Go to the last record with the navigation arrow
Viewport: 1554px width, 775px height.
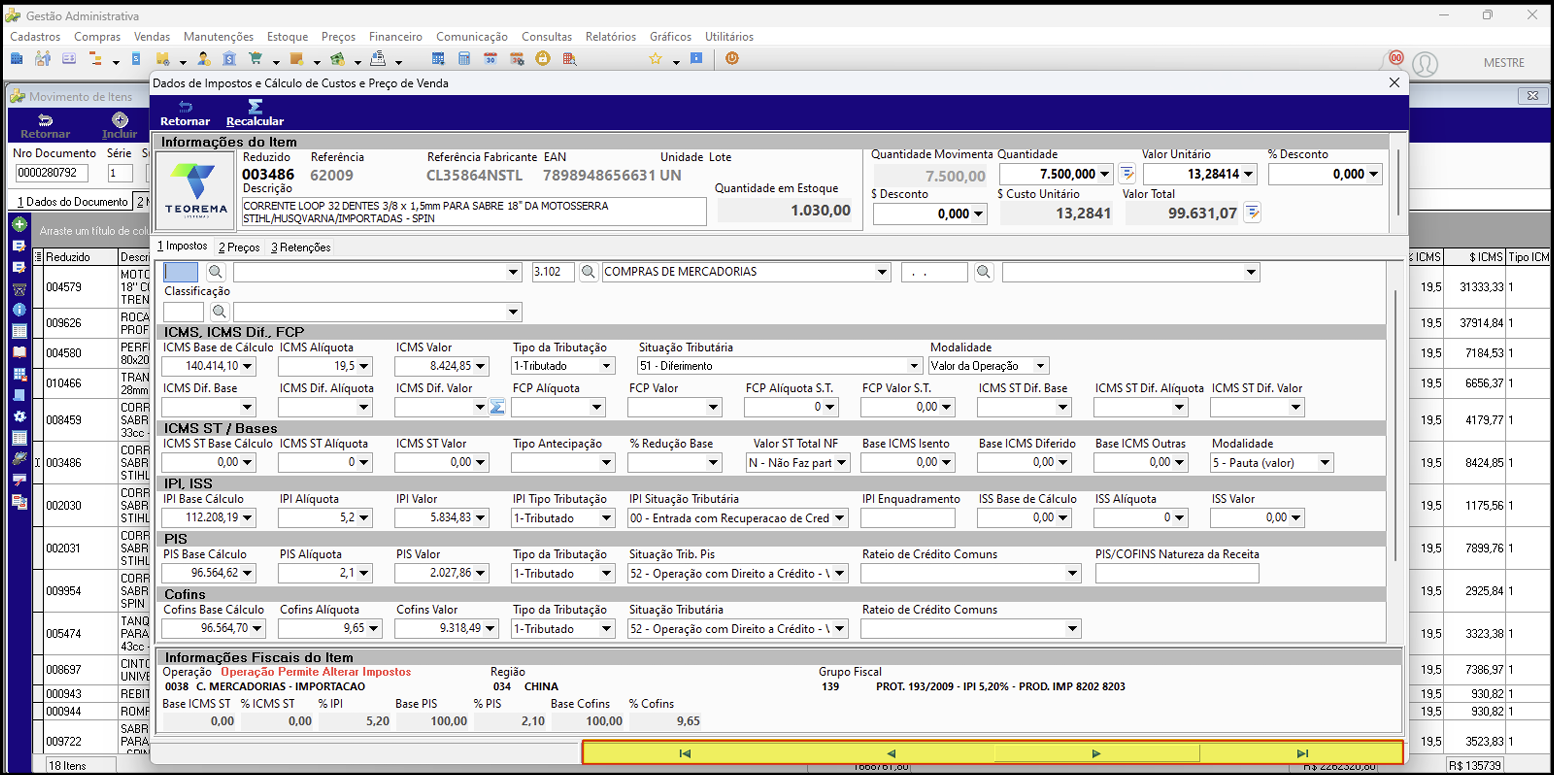pos(1301,754)
